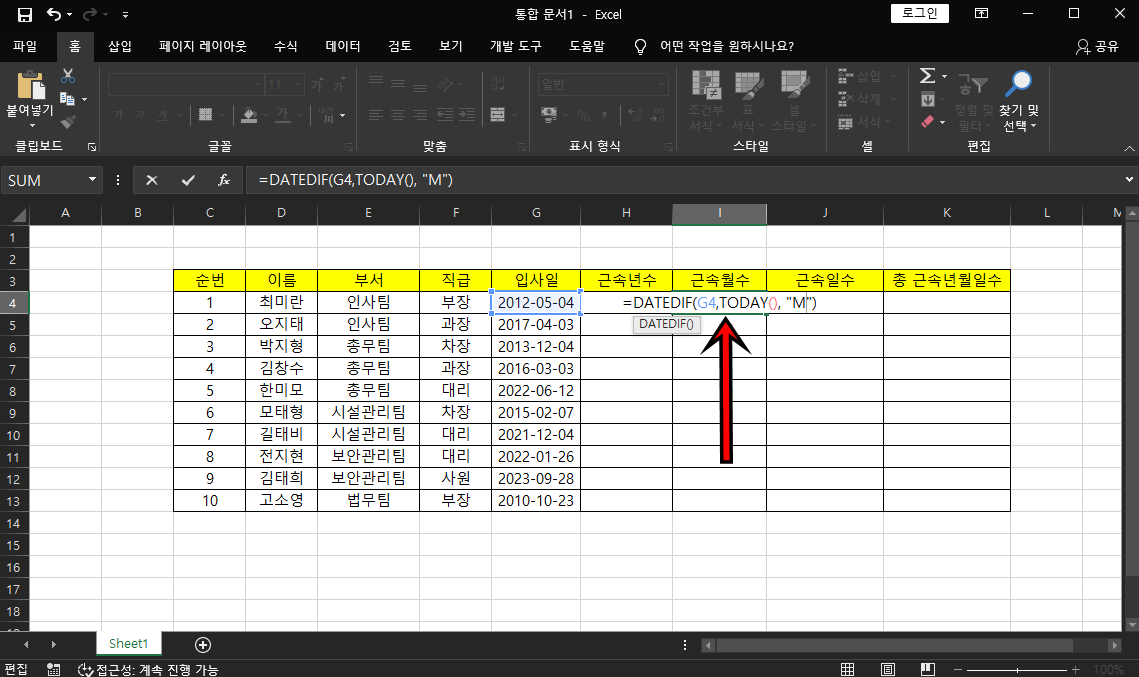Select row 4 header
The image size is (1139, 677).
pos(13,303)
